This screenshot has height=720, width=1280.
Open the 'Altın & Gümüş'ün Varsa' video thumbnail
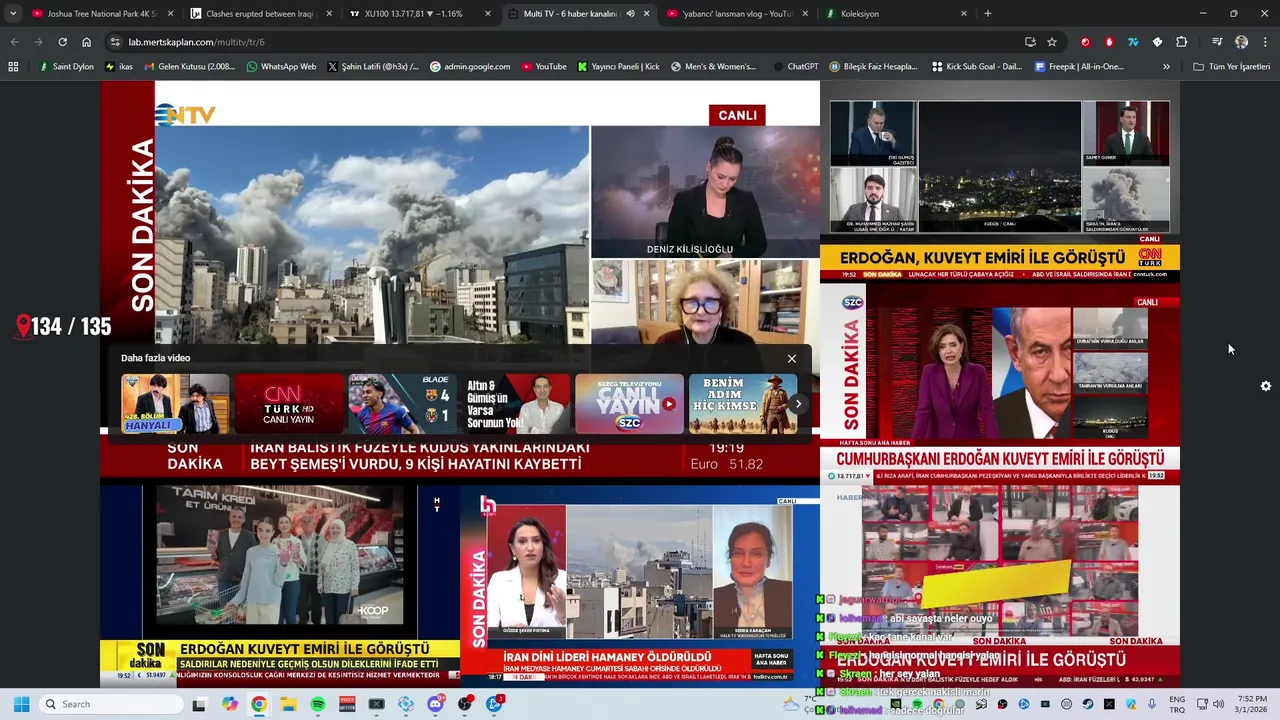[516, 404]
